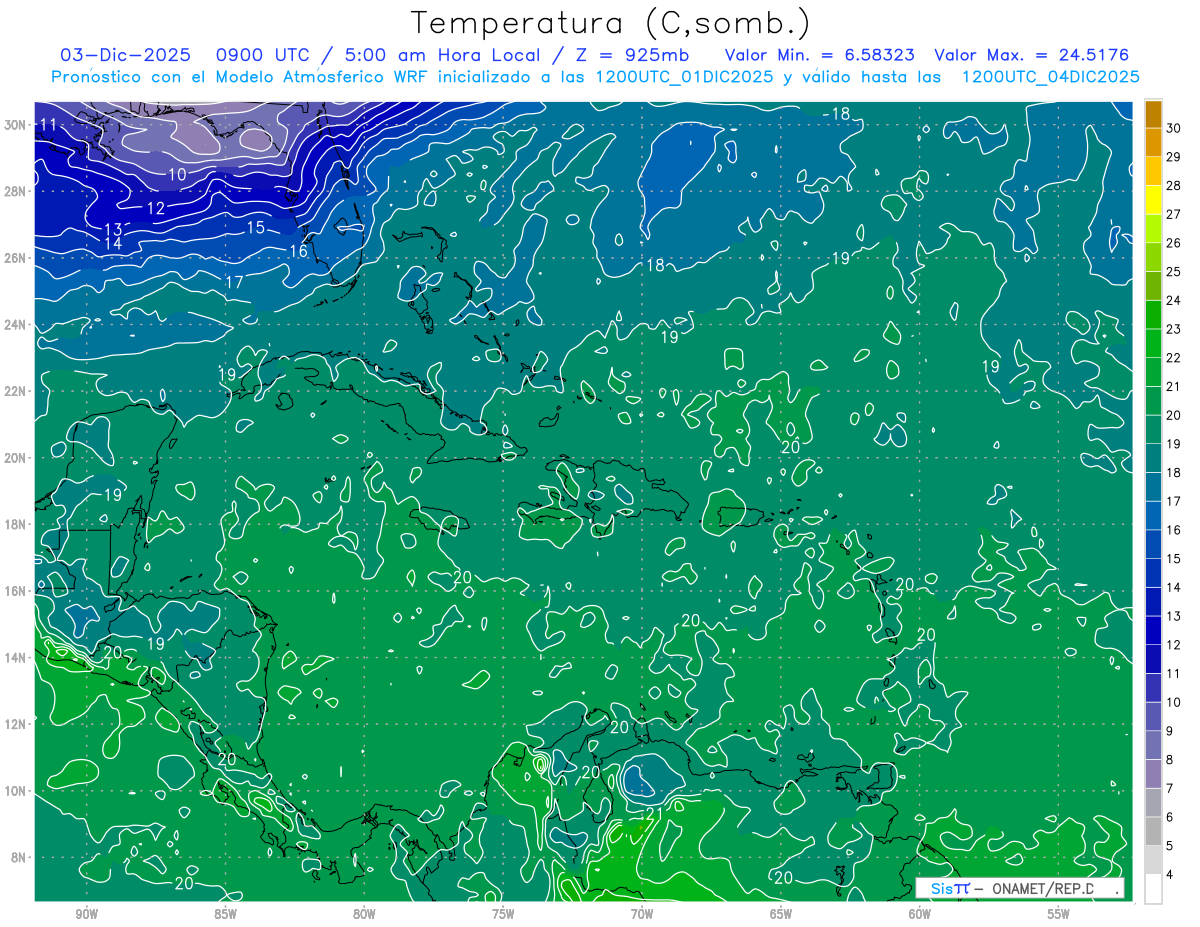
Task: Click the 'SisTT - ONAMET/REP.D' credit box
Action: click(x=1020, y=888)
